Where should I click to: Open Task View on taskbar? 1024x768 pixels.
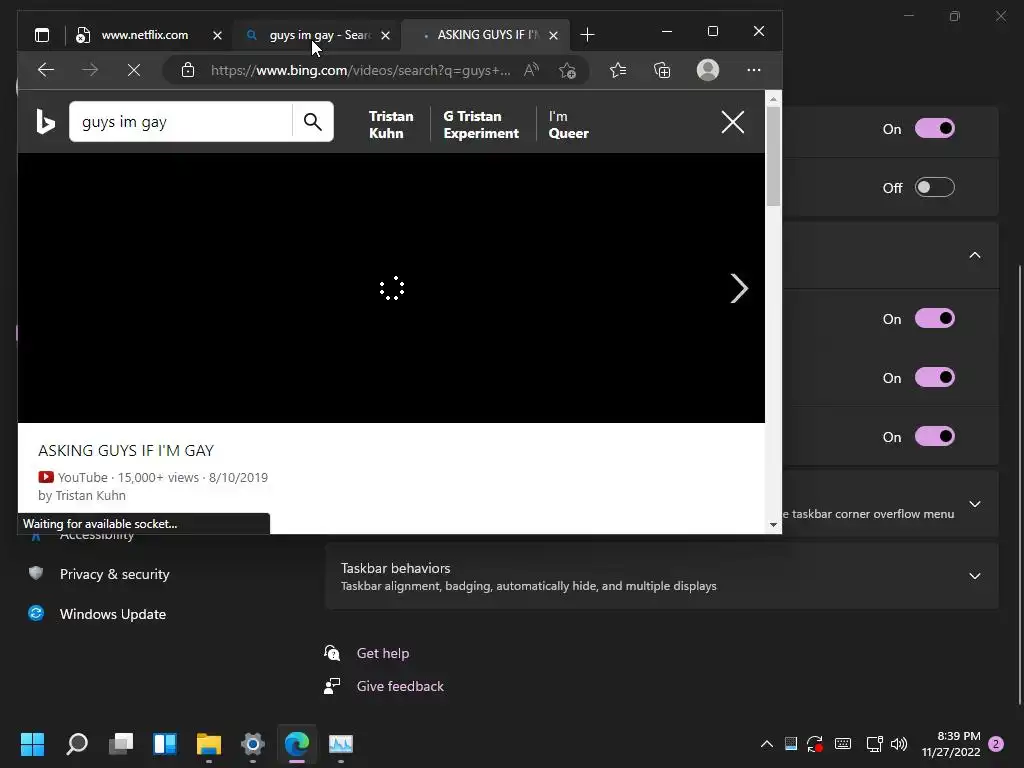[121, 744]
